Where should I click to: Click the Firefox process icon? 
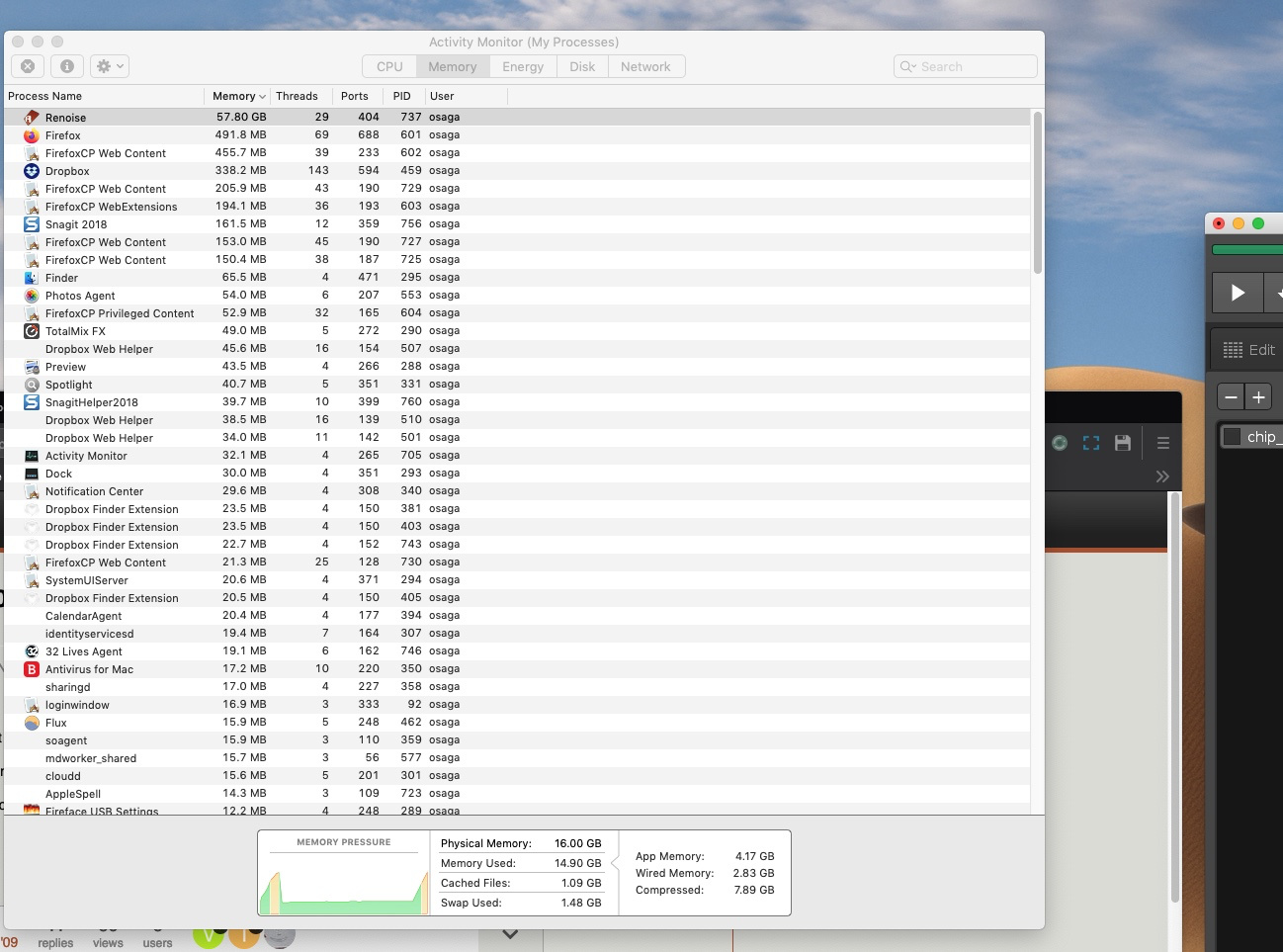(32, 135)
